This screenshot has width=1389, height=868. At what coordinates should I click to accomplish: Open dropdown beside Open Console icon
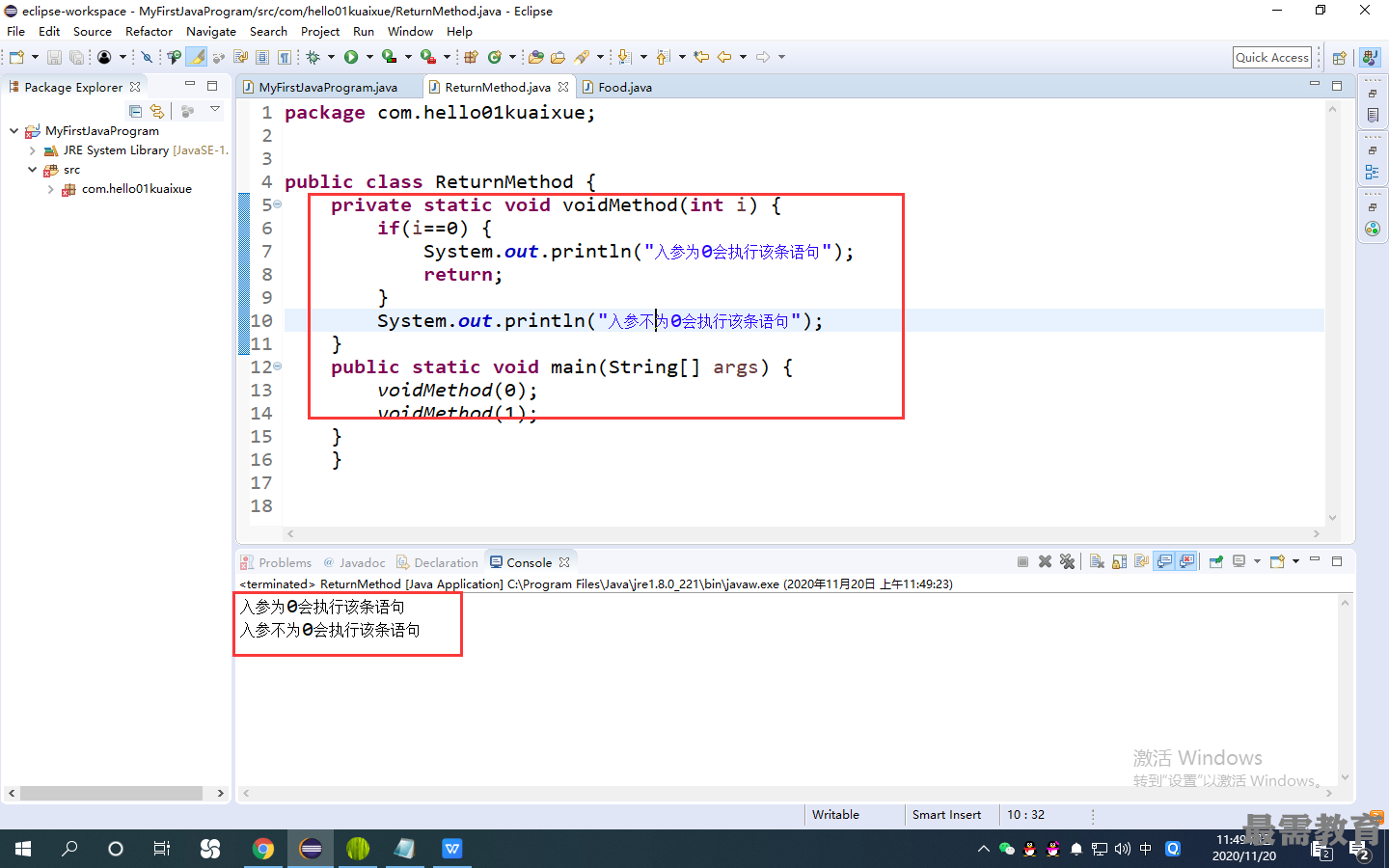point(1295,561)
